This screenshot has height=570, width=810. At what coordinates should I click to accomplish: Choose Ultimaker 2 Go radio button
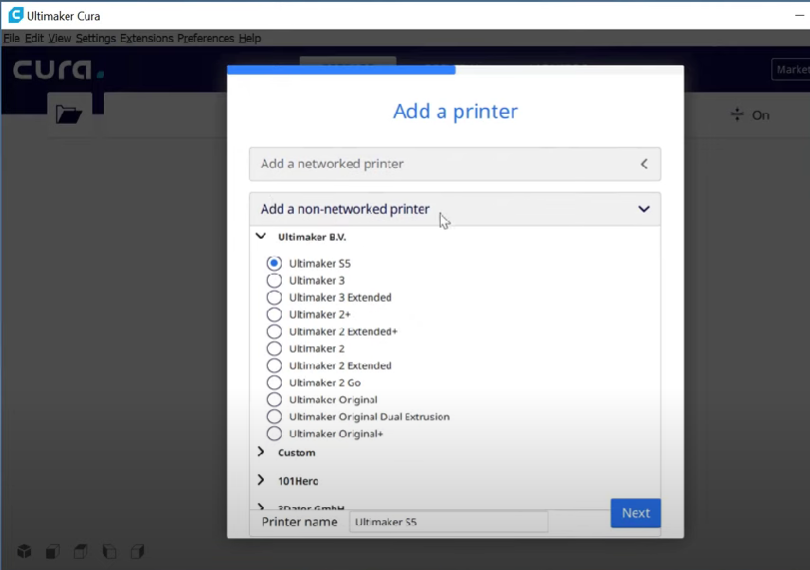(274, 382)
